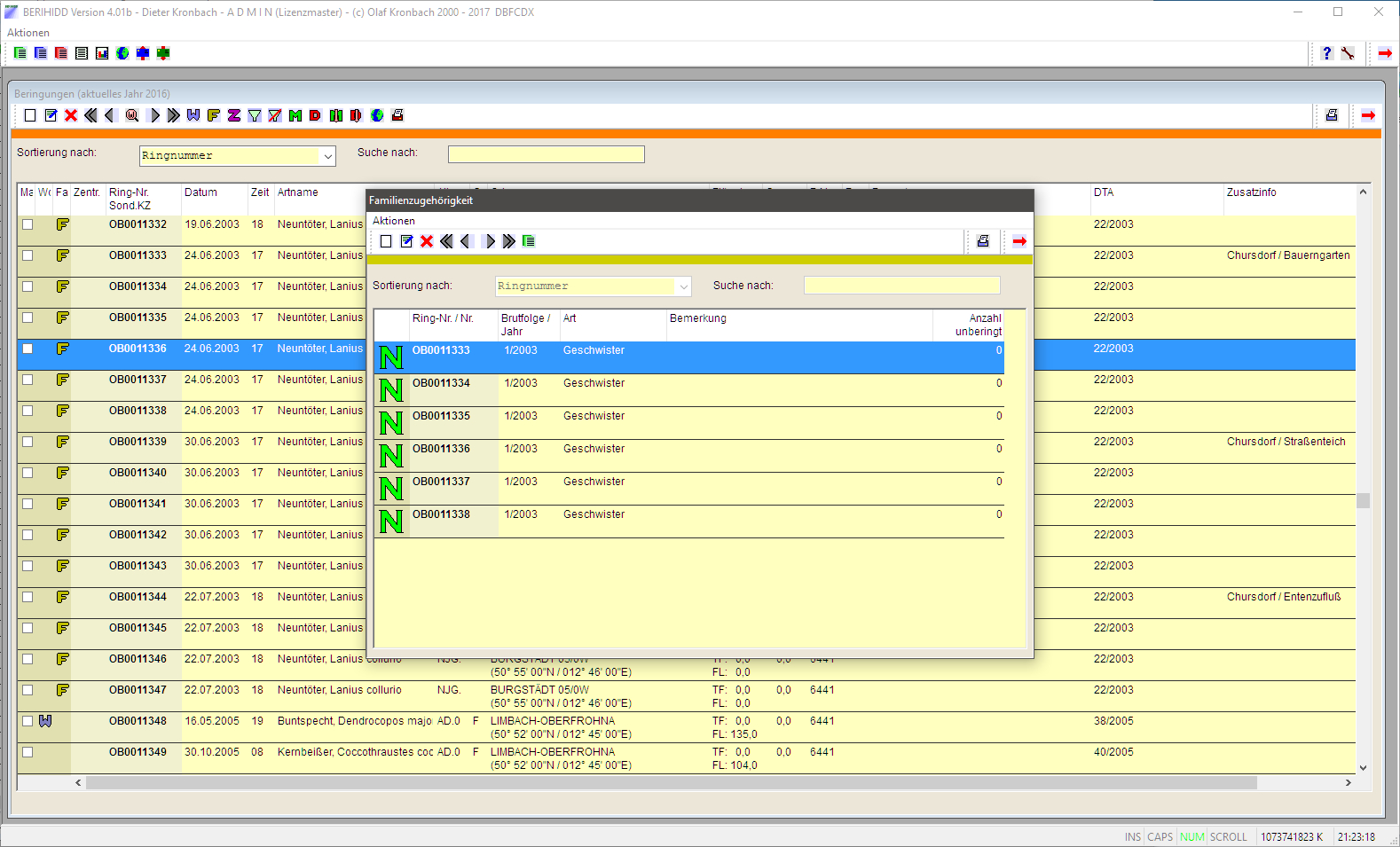Click the red D icon in Beringungen toolbar
Viewport: 1400px width, 847px height.
click(316, 115)
